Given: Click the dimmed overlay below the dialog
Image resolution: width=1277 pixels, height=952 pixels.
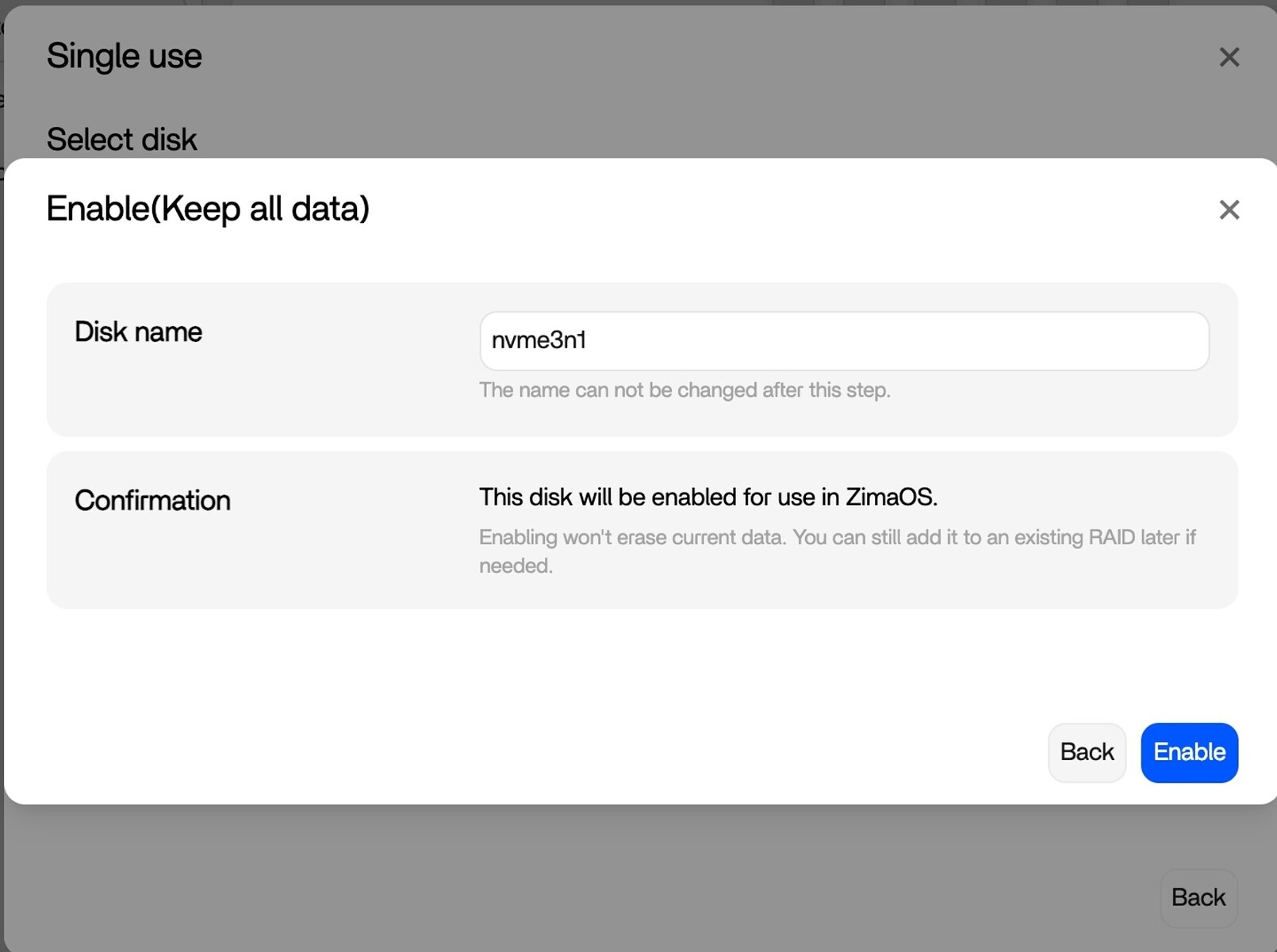Looking at the screenshot, I should [x=555, y=881].
